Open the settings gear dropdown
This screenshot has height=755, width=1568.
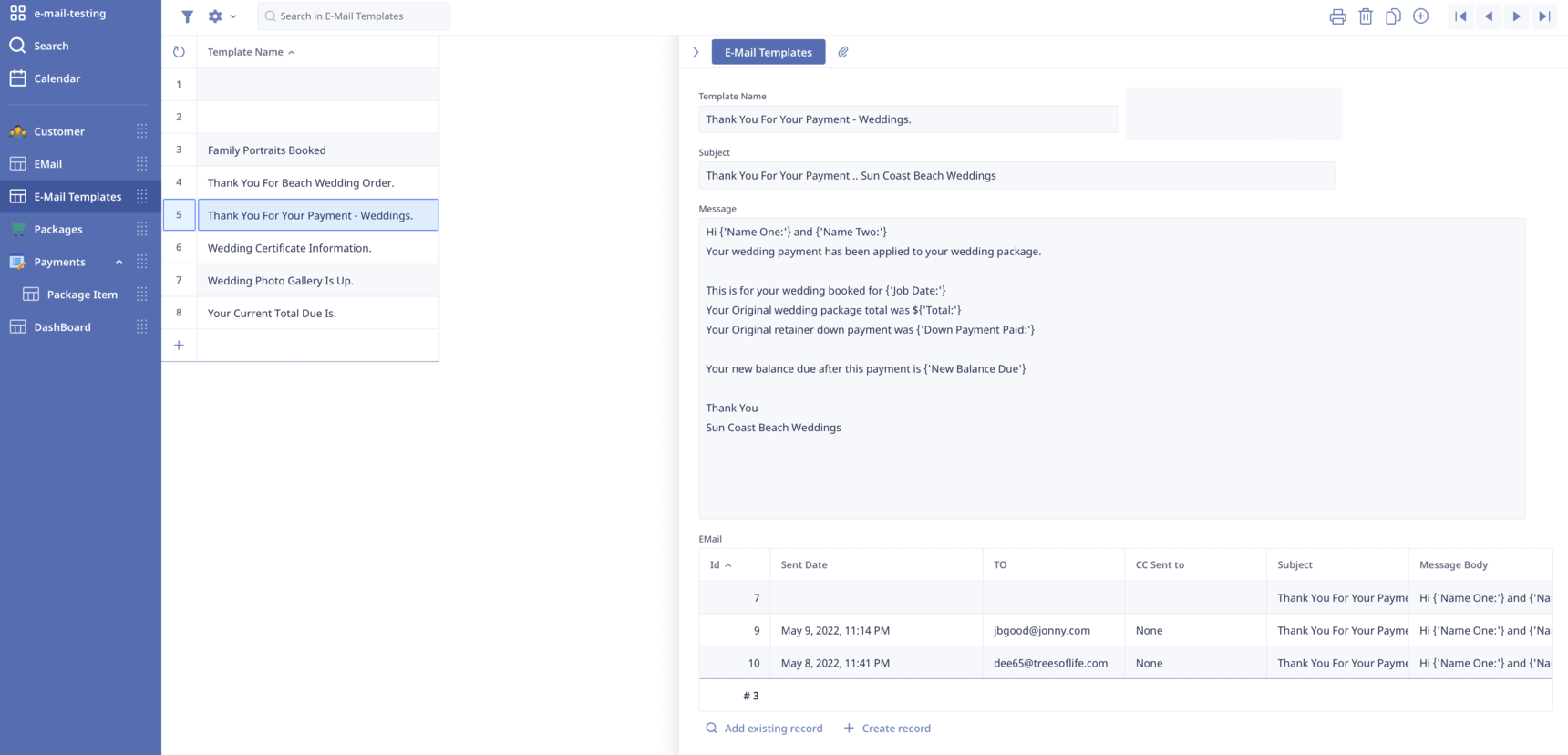tap(221, 16)
